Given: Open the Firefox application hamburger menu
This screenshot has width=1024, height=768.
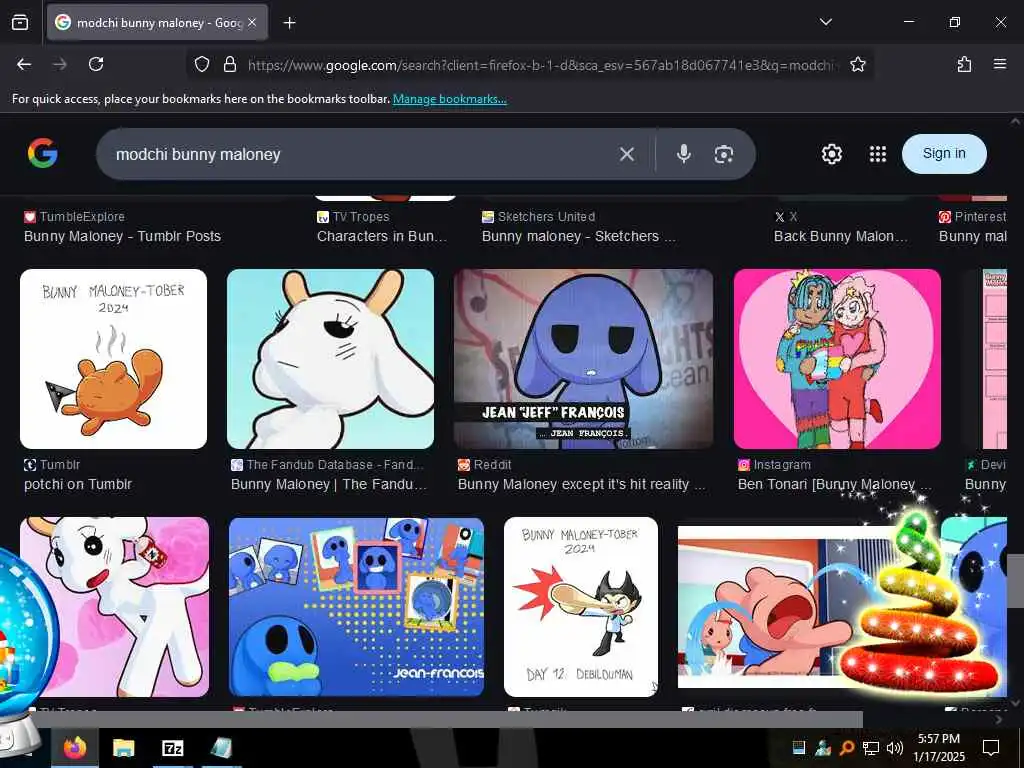Looking at the screenshot, I should pos(1000,64).
